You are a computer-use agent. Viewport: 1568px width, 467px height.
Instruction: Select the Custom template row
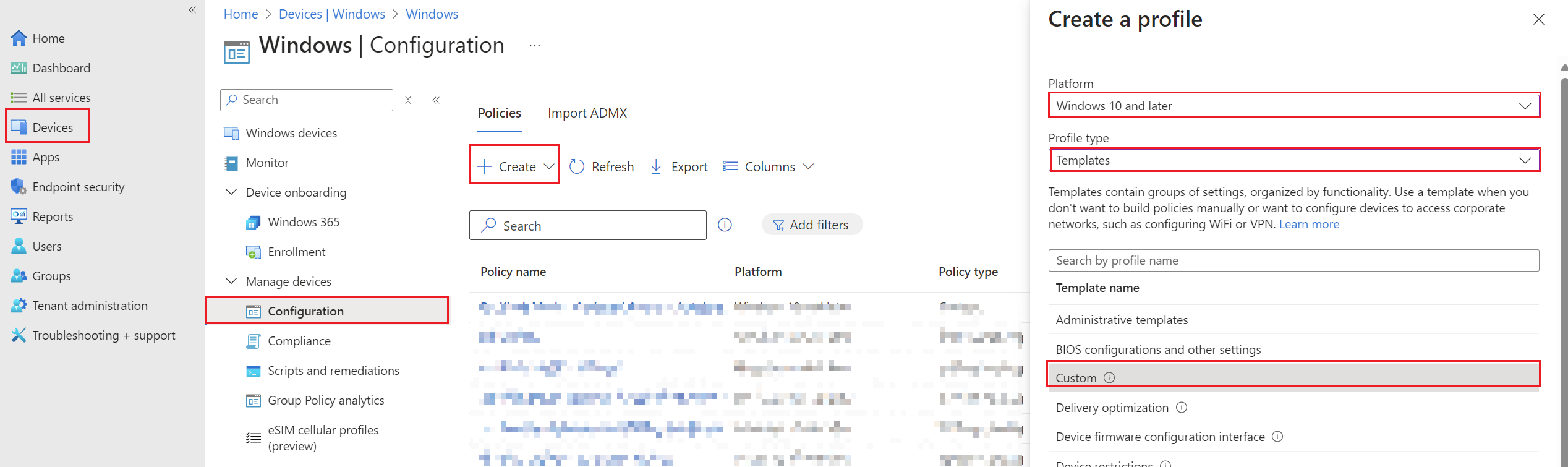(x=1293, y=377)
